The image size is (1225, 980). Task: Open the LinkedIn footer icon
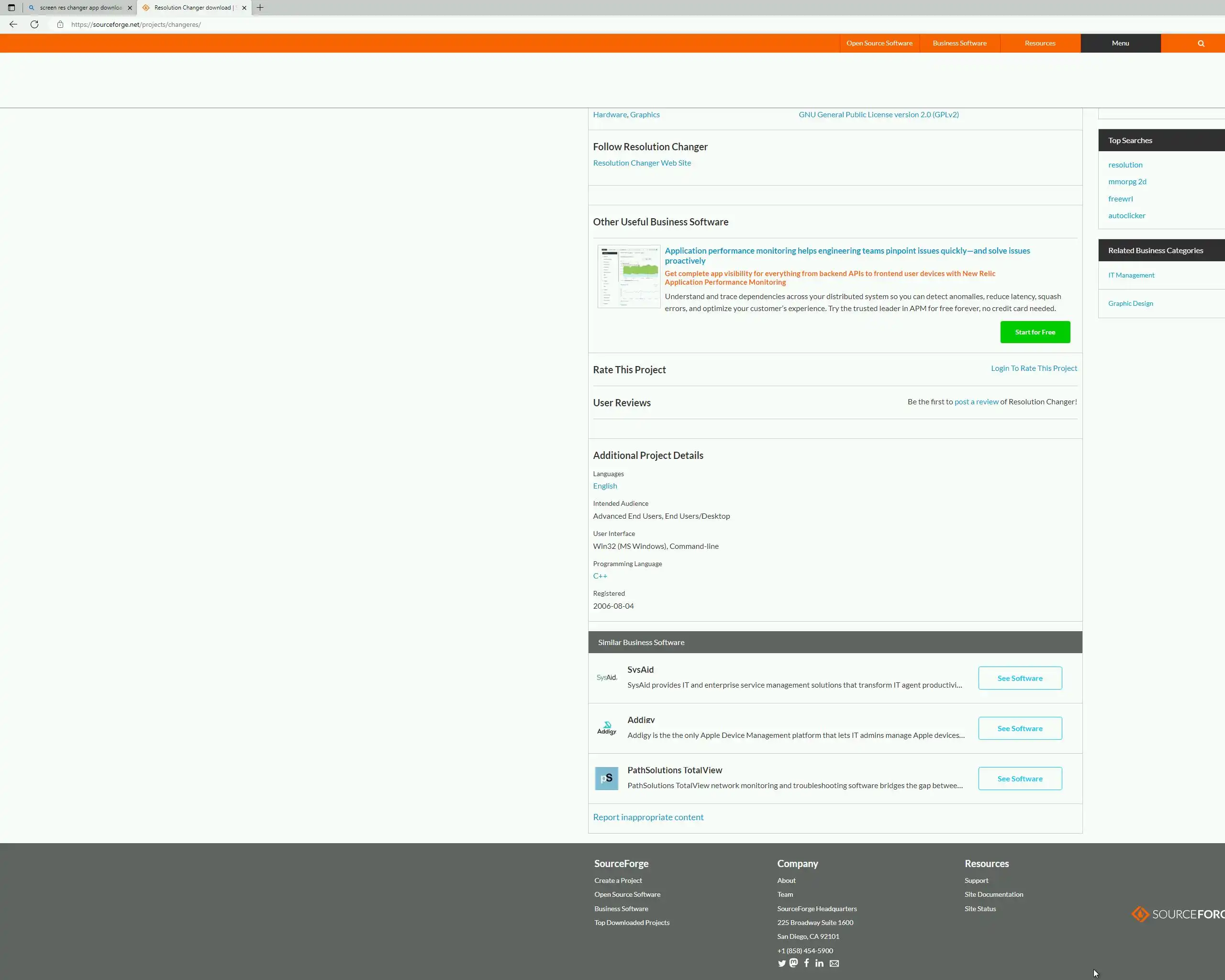(x=819, y=964)
